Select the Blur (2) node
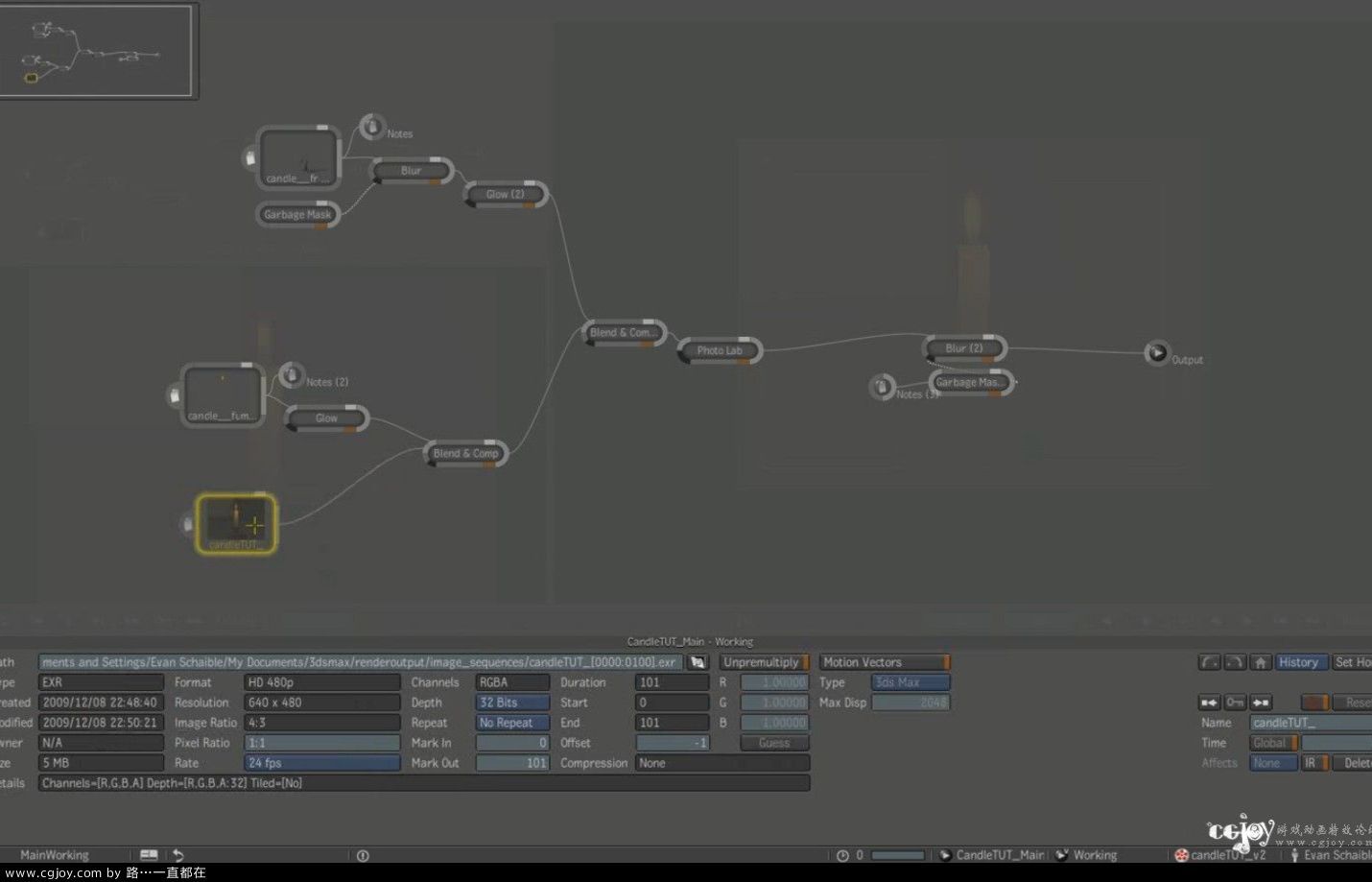Image resolution: width=1372 pixels, height=882 pixels. click(x=964, y=348)
